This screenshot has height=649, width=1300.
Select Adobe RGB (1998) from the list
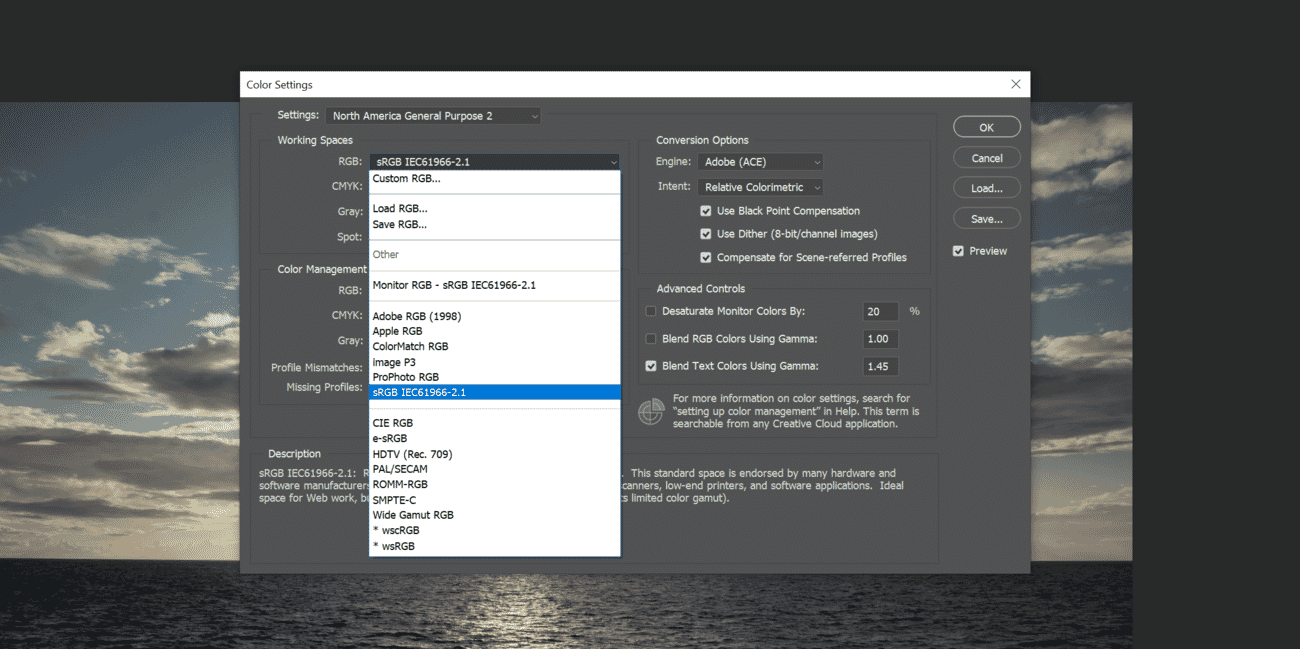point(417,315)
